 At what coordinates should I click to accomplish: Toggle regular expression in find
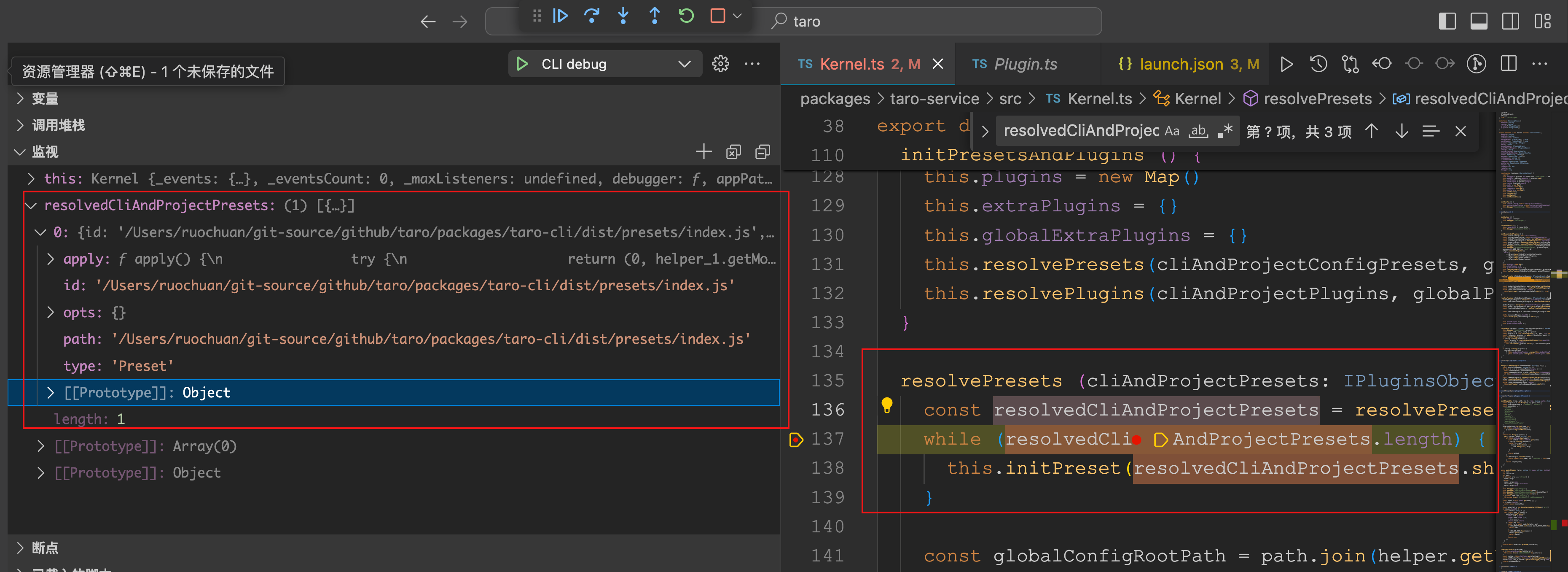[x=1225, y=131]
